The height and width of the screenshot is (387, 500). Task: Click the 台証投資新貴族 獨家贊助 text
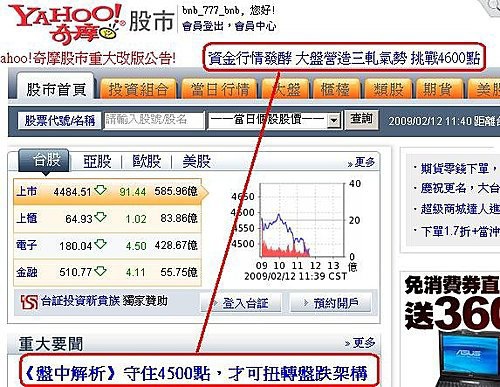pos(104,301)
